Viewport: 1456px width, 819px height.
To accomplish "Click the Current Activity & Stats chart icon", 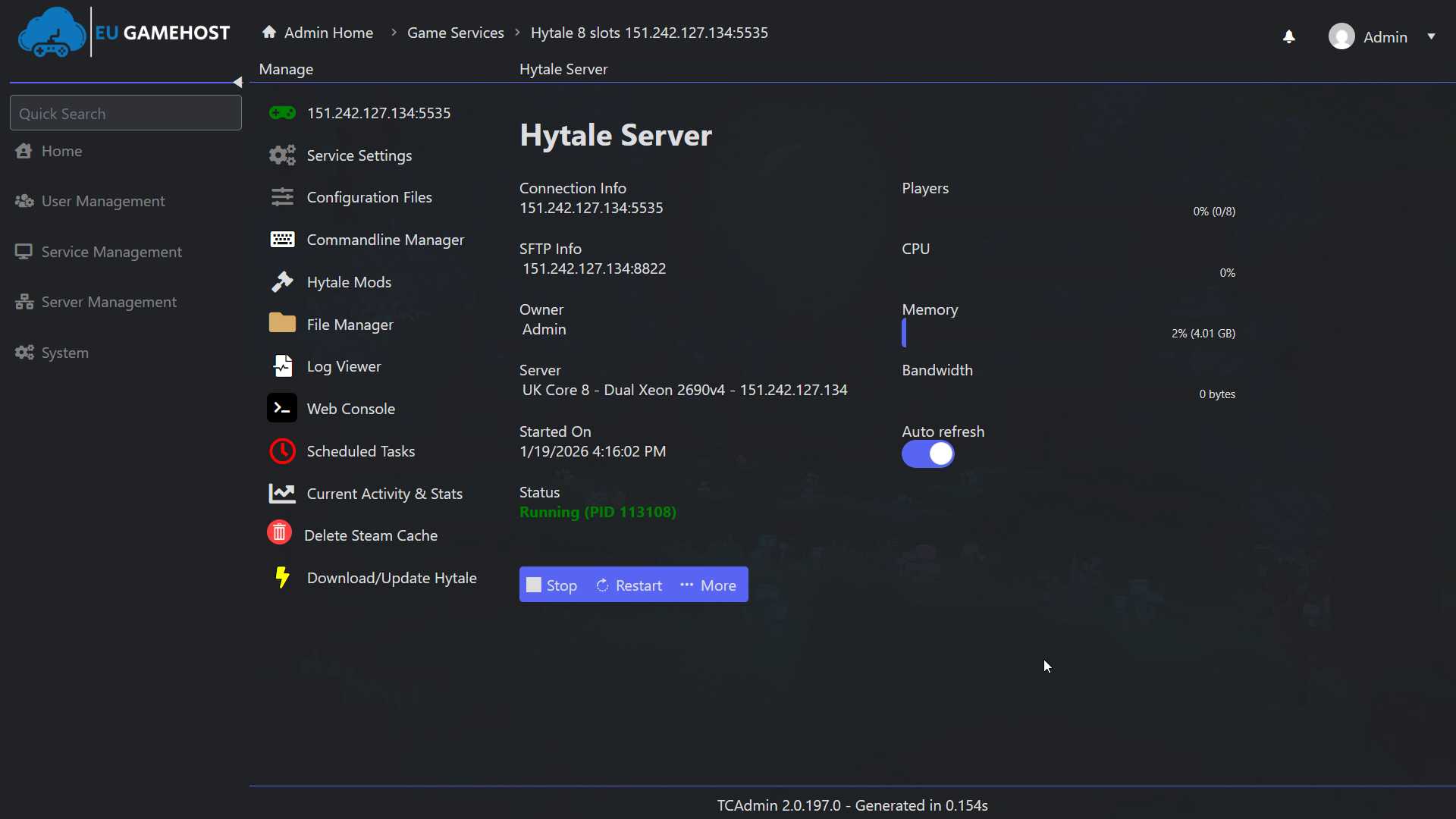I will pyautogui.click(x=282, y=494).
